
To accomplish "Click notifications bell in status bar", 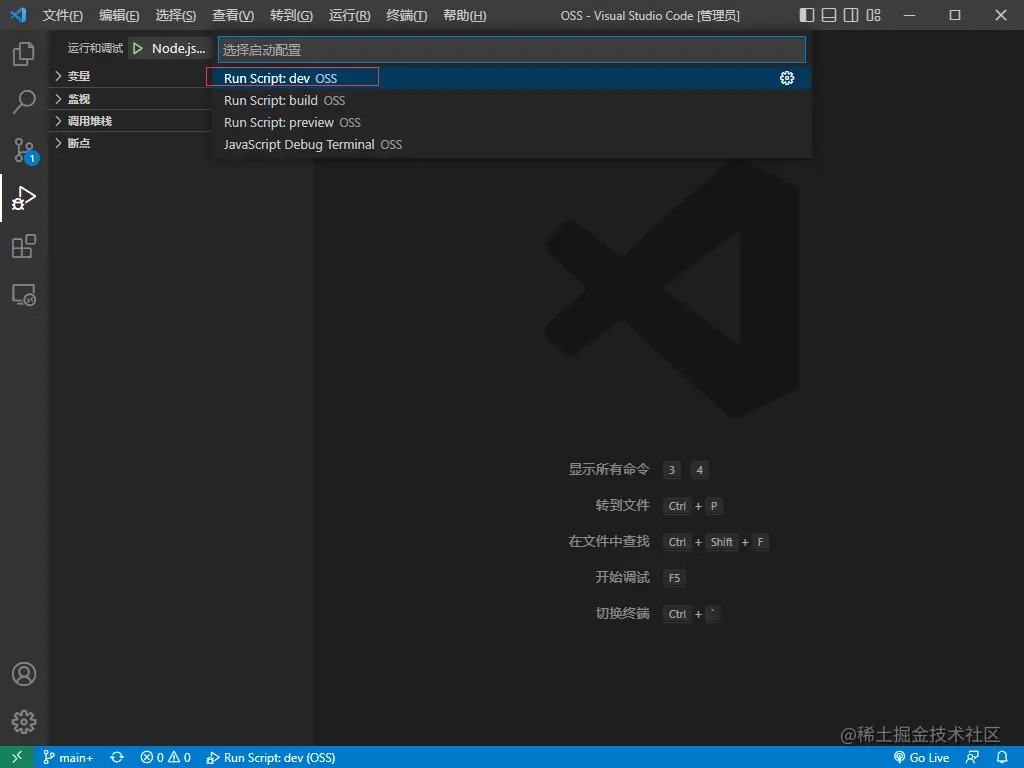I will [1002, 758].
